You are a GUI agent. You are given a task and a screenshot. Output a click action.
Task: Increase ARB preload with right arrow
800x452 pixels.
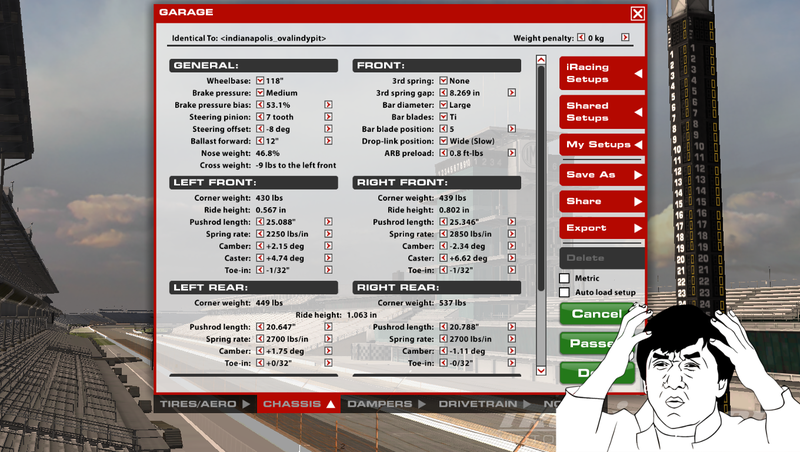pyautogui.click(x=511, y=153)
